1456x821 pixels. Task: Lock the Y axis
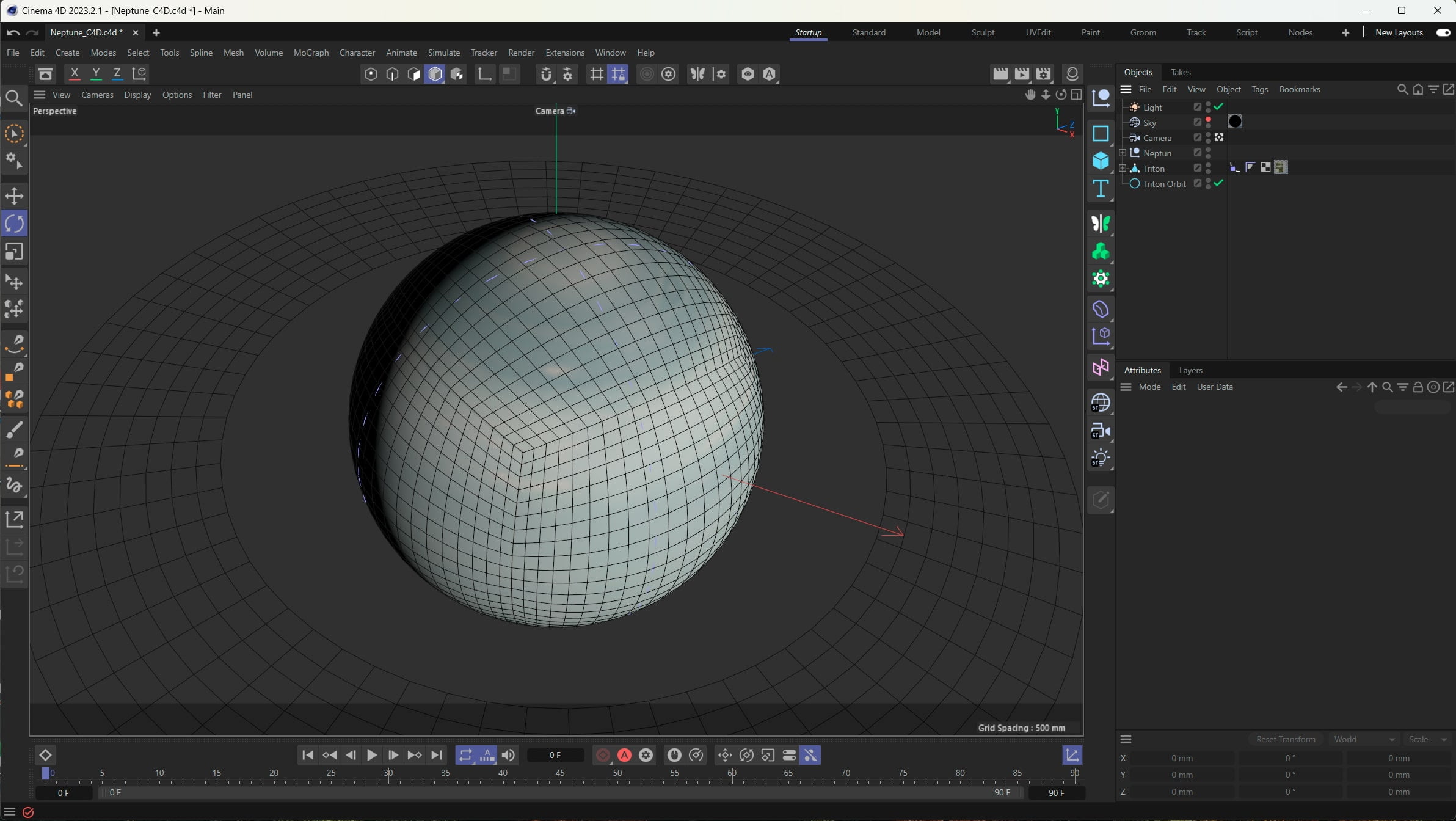pyautogui.click(x=96, y=74)
